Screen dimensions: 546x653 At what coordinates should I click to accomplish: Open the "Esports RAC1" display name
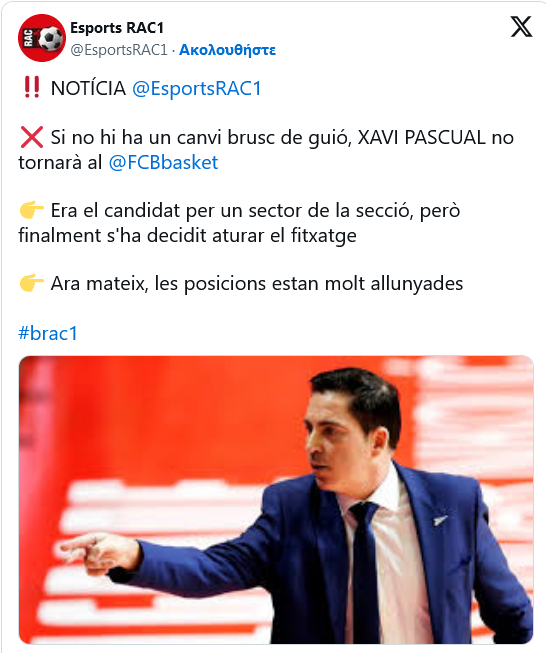(x=117, y=28)
